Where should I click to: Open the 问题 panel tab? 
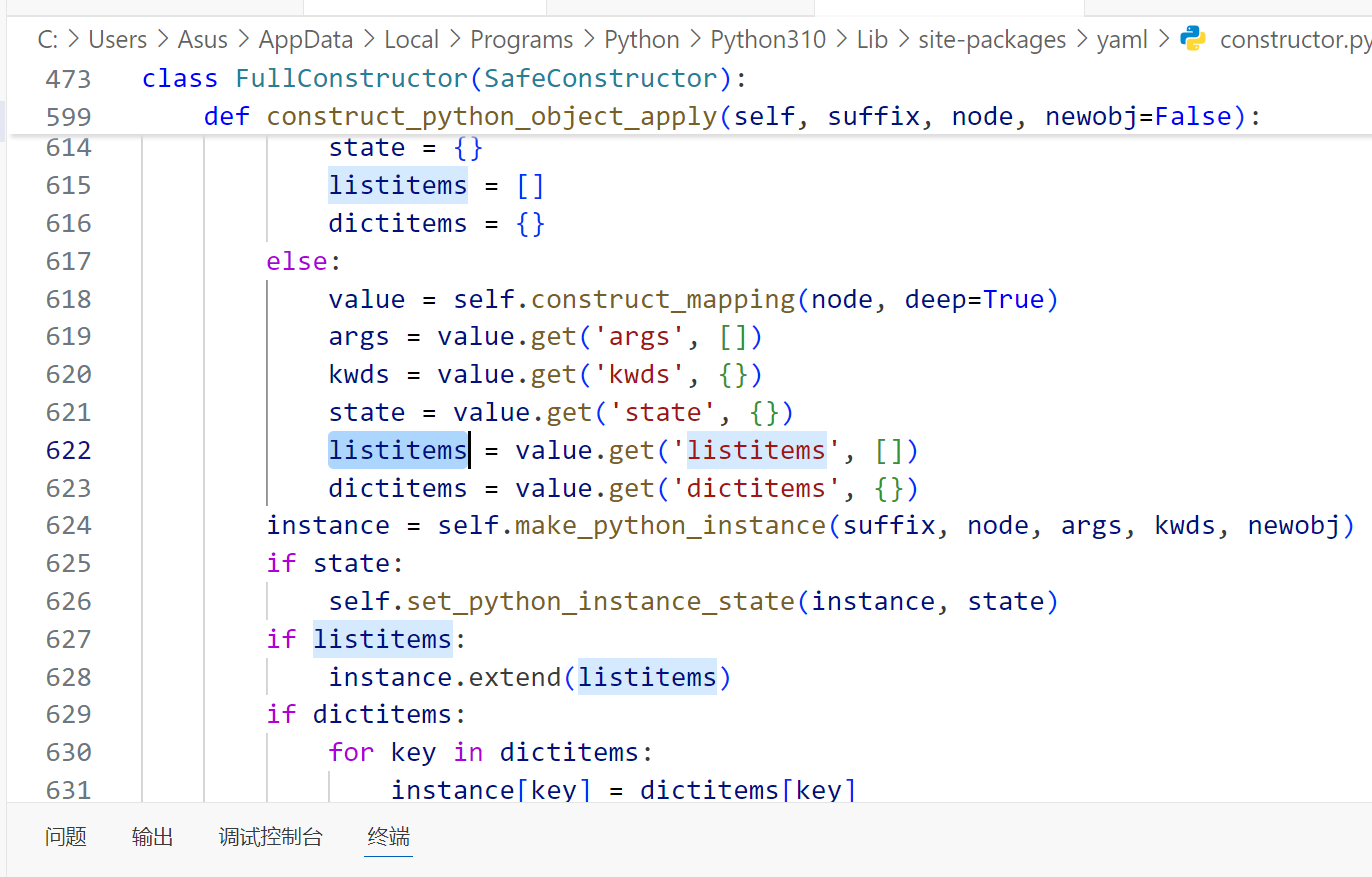(66, 837)
